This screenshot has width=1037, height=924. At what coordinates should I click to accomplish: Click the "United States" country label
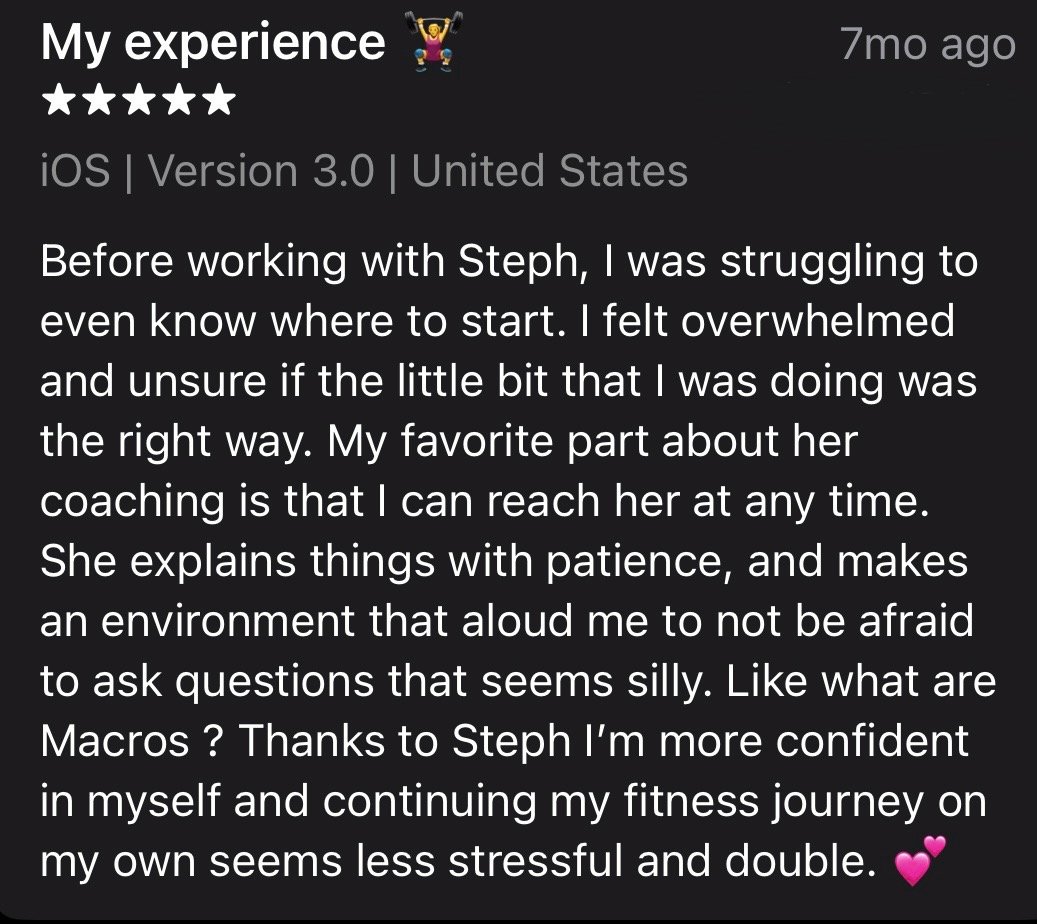(549, 171)
